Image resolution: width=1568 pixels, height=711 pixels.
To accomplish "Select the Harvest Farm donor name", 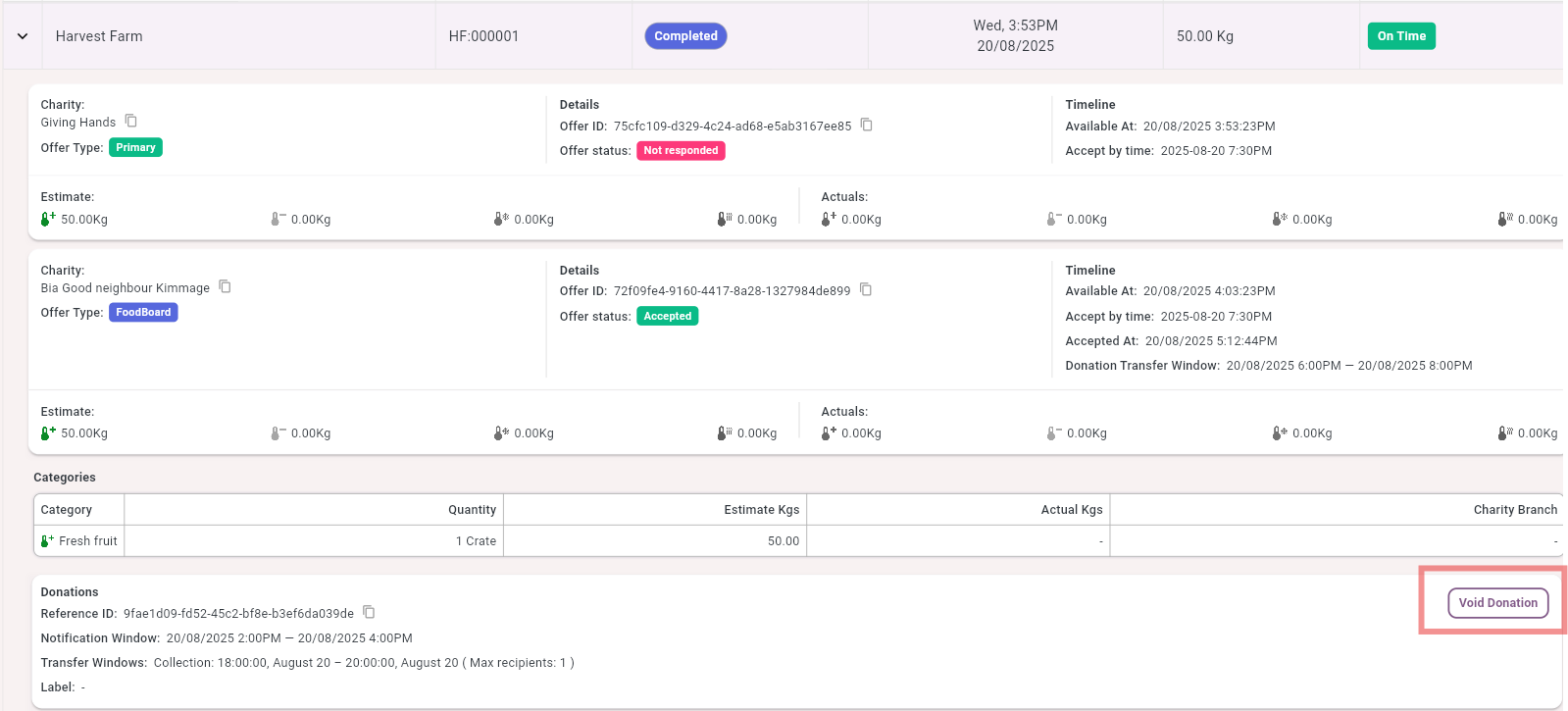I will pos(99,36).
